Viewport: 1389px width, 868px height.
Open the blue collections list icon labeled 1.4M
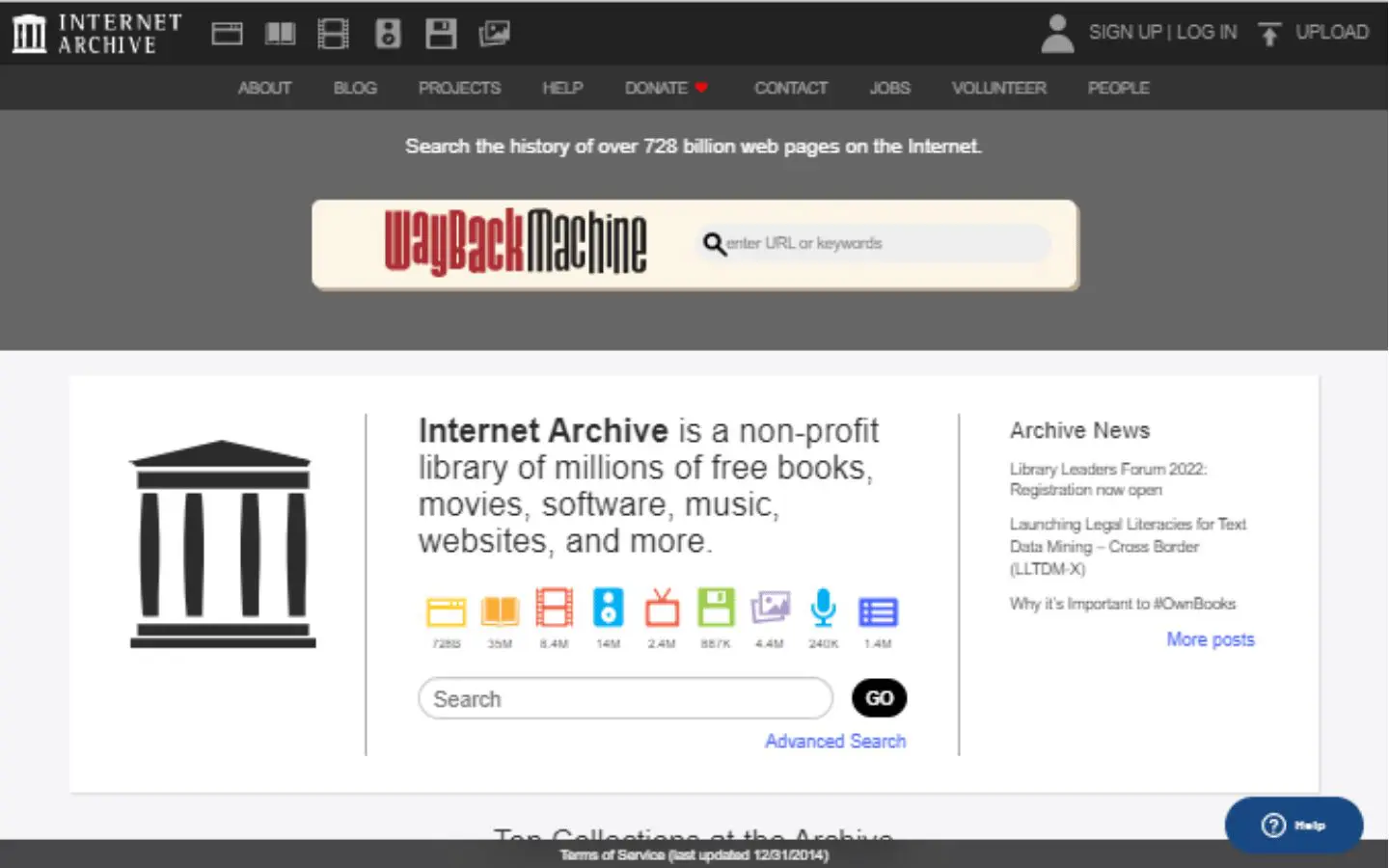pos(878,611)
